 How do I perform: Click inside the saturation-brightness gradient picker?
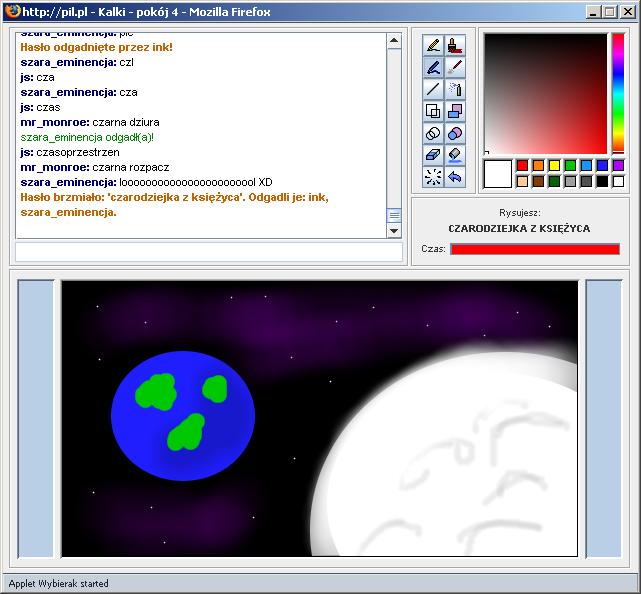546,94
